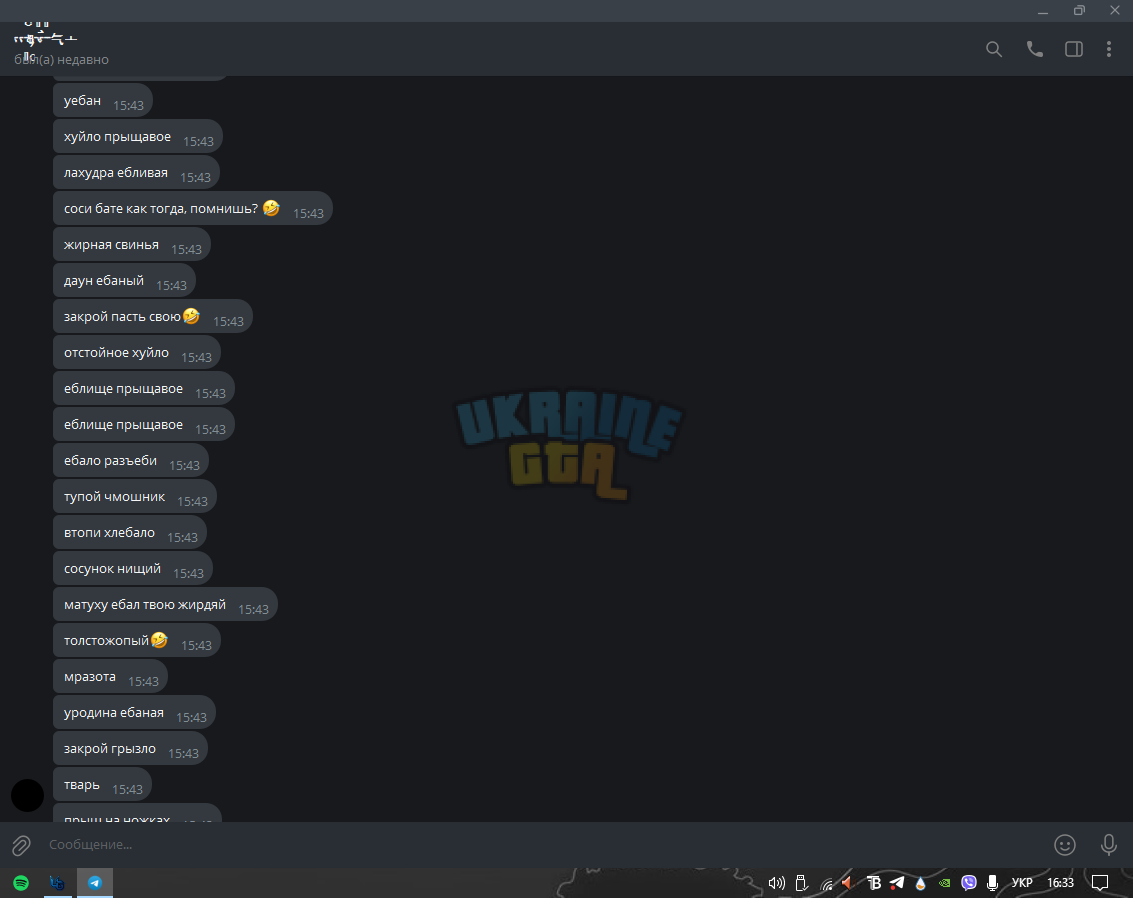Open Spotify from the taskbar
This screenshot has width=1133, height=898.
(21, 883)
